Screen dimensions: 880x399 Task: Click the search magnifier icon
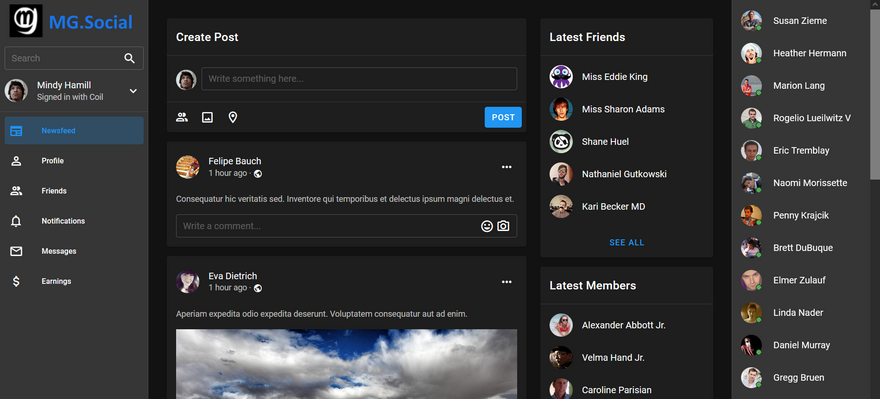(130, 58)
